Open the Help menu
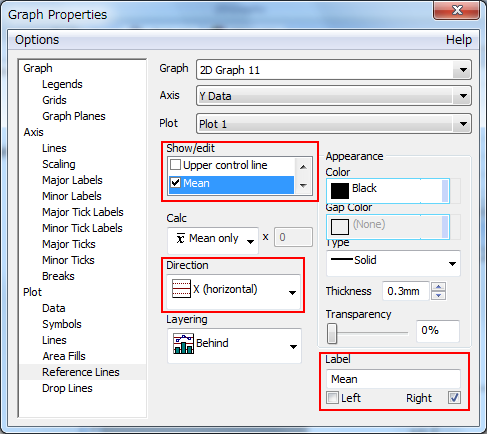Image resolution: width=487 pixels, height=434 pixels. click(459, 40)
